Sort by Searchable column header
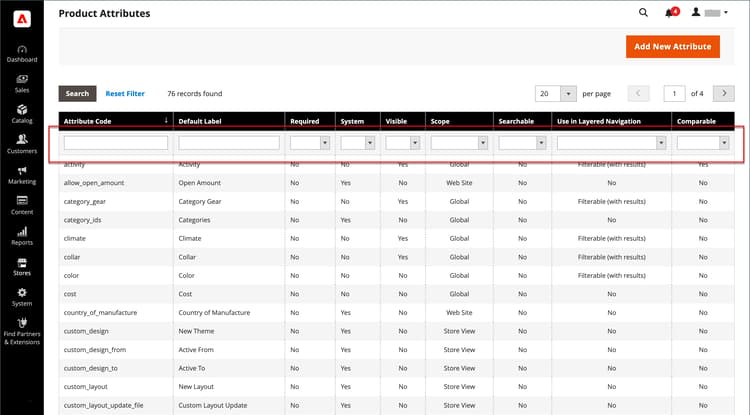This screenshot has width=750, height=415. tap(522, 121)
